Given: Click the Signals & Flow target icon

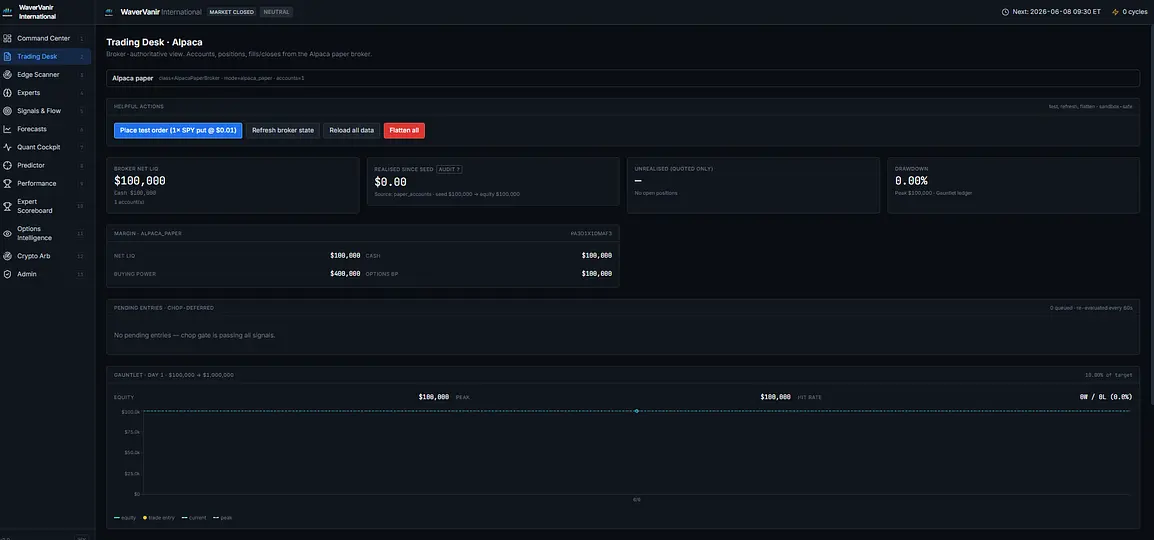Looking at the screenshot, I should [7, 111].
